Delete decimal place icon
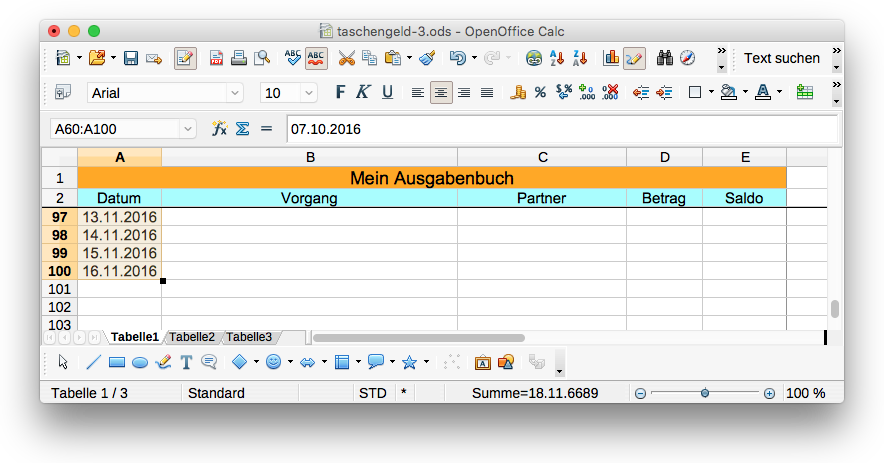Screen dimensions: 884x463 click(610, 92)
